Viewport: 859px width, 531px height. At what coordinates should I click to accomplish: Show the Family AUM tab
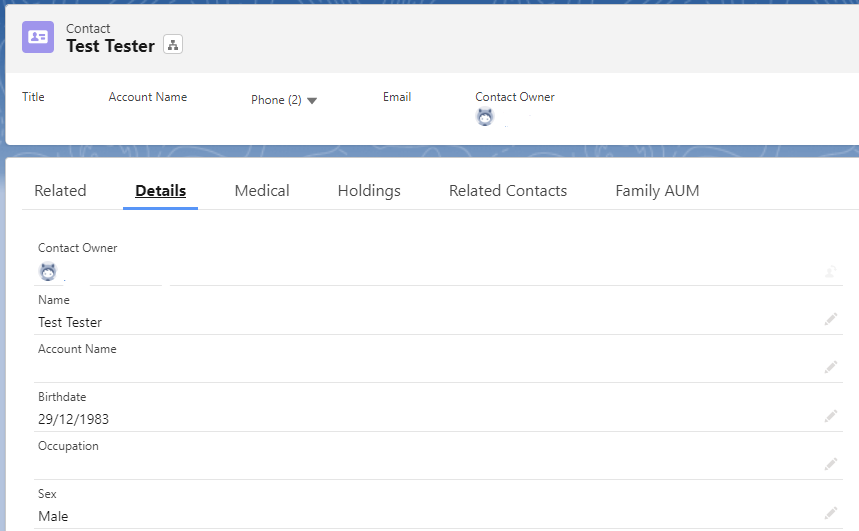(657, 191)
